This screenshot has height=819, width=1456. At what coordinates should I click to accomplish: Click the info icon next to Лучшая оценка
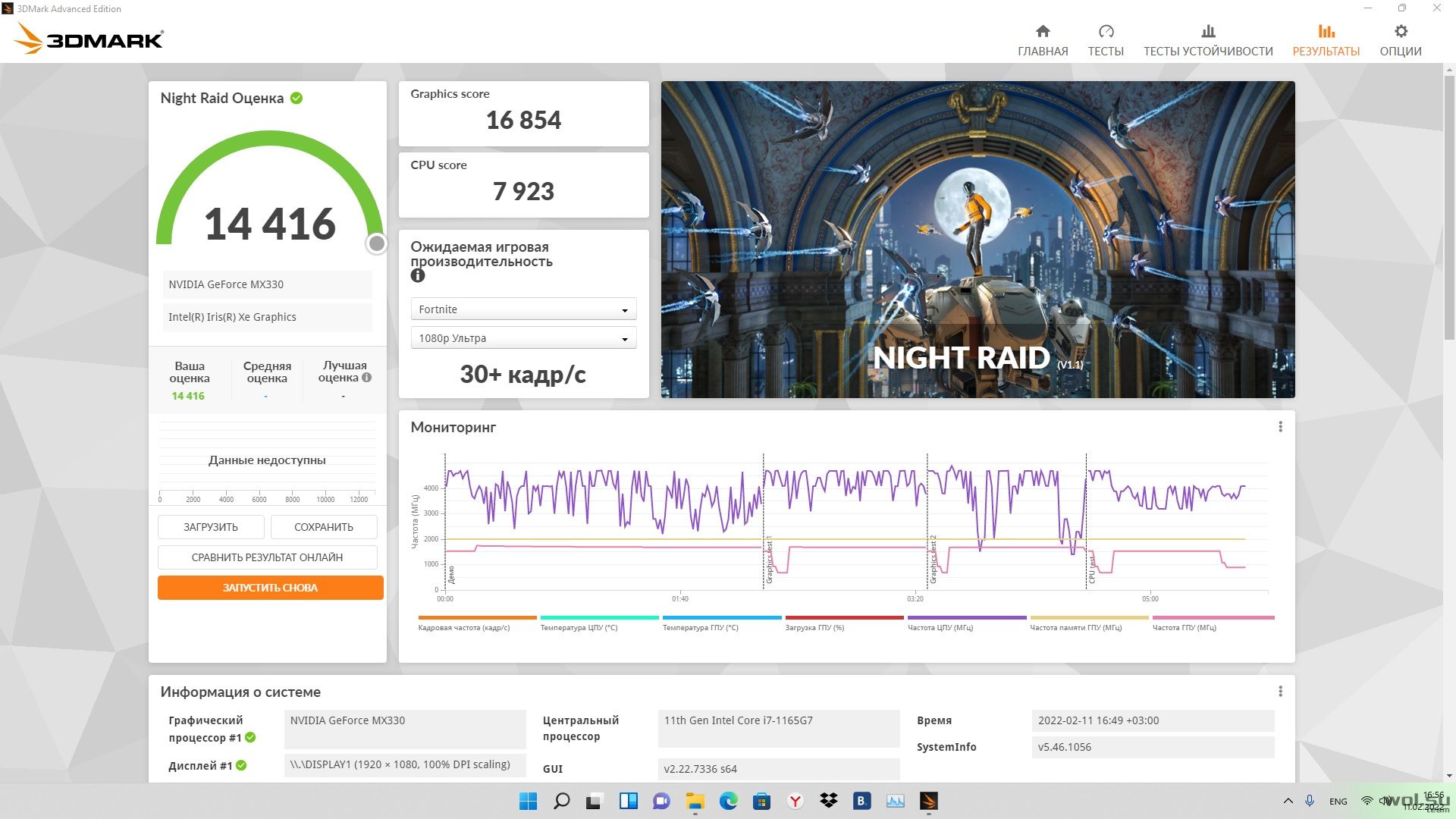click(366, 378)
